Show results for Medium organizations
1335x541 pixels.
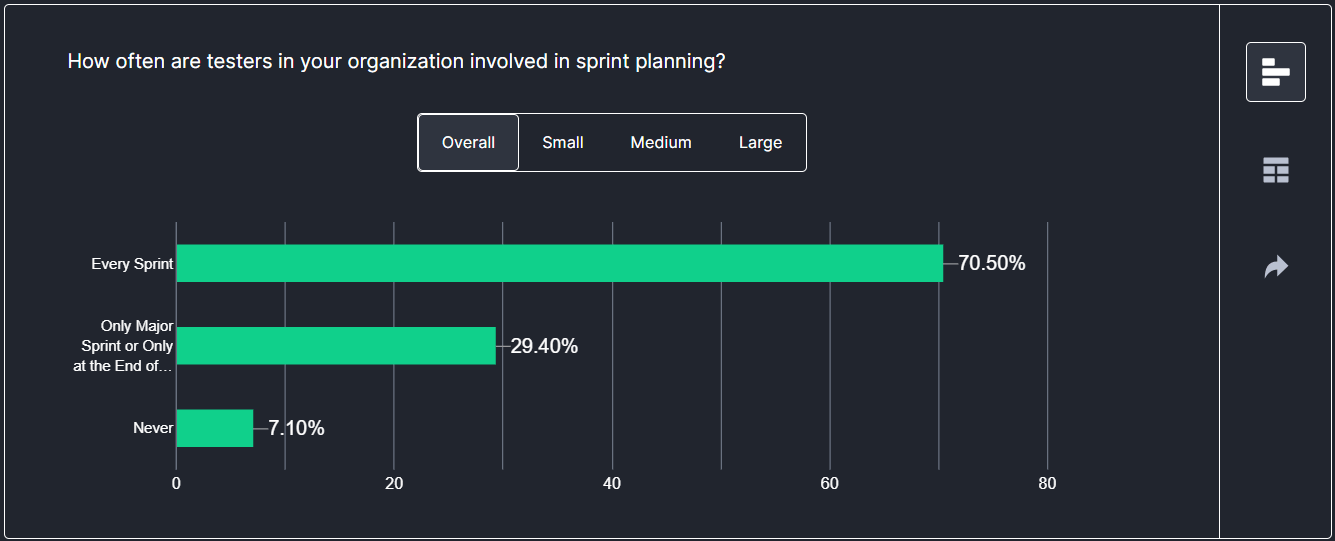[661, 143]
